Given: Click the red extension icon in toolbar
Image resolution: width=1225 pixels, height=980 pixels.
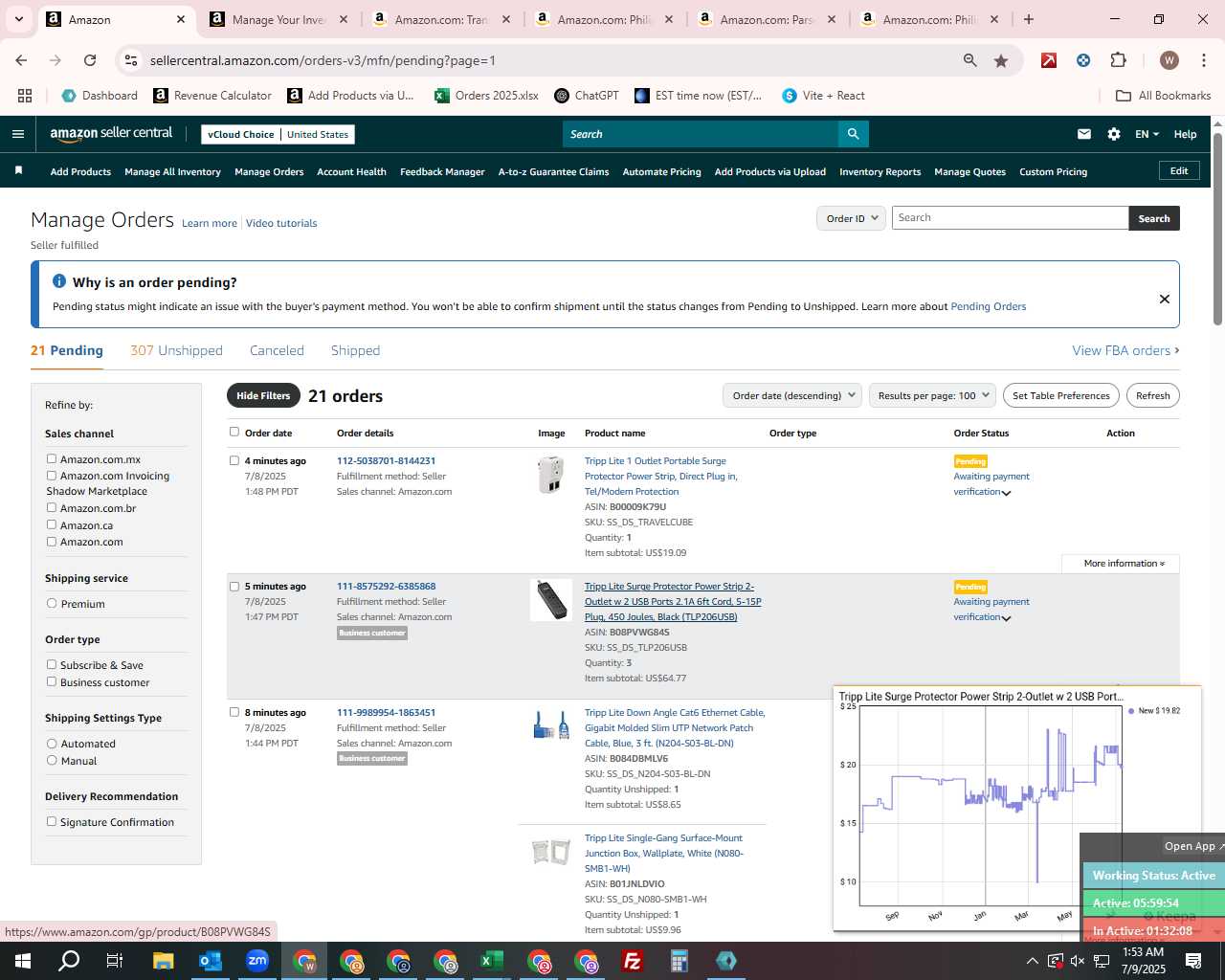Looking at the screenshot, I should point(1049,60).
